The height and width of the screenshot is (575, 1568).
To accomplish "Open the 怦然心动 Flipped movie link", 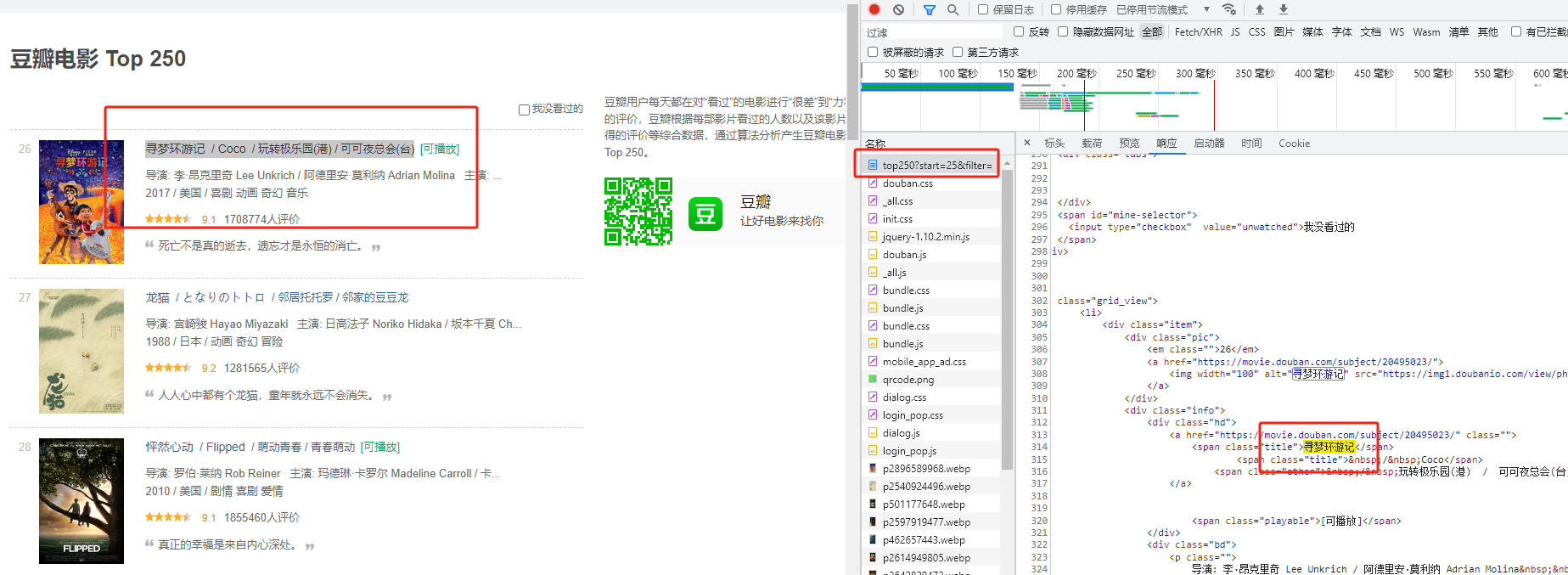I will click(250, 447).
